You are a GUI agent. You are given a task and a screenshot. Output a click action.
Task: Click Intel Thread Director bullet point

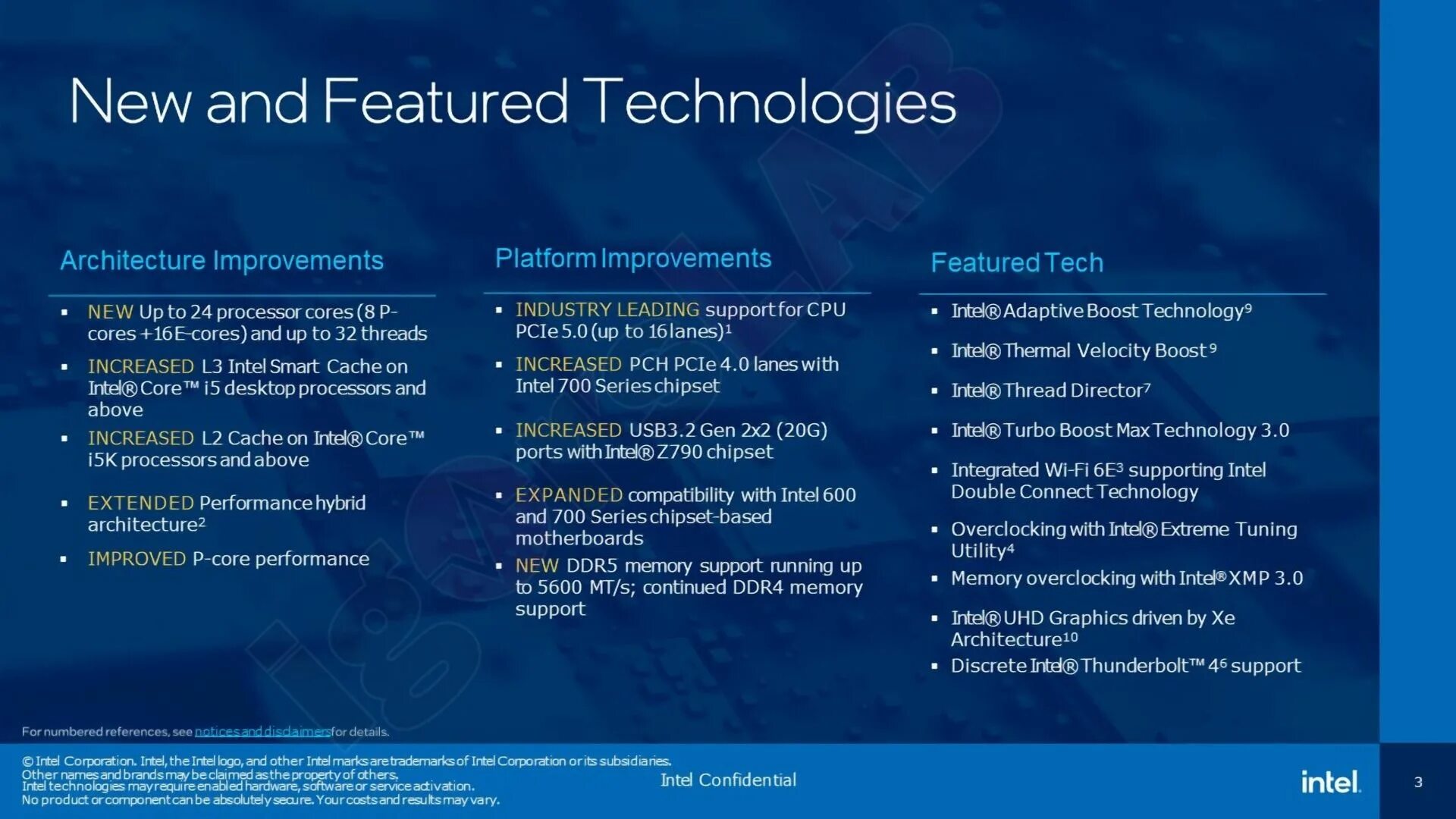tap(1048, 389)
